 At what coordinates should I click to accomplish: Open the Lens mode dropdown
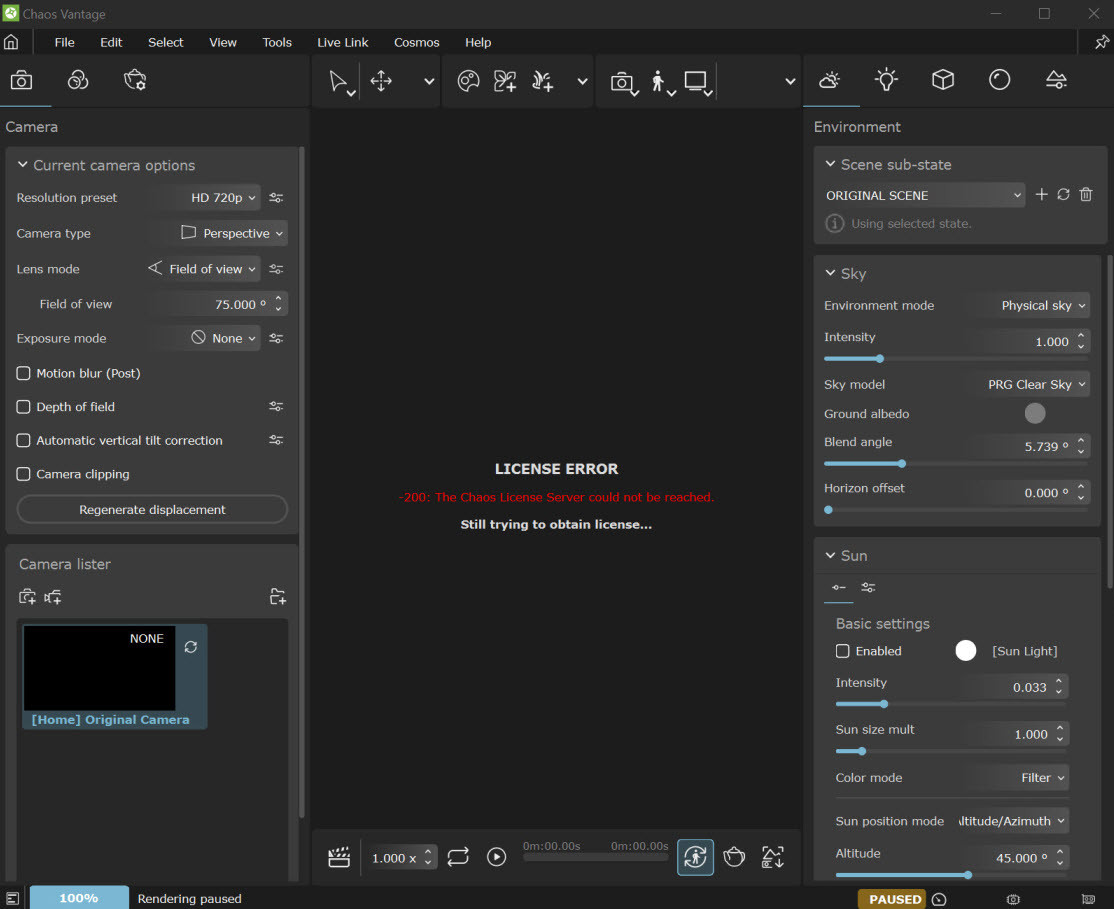[202, 269]
